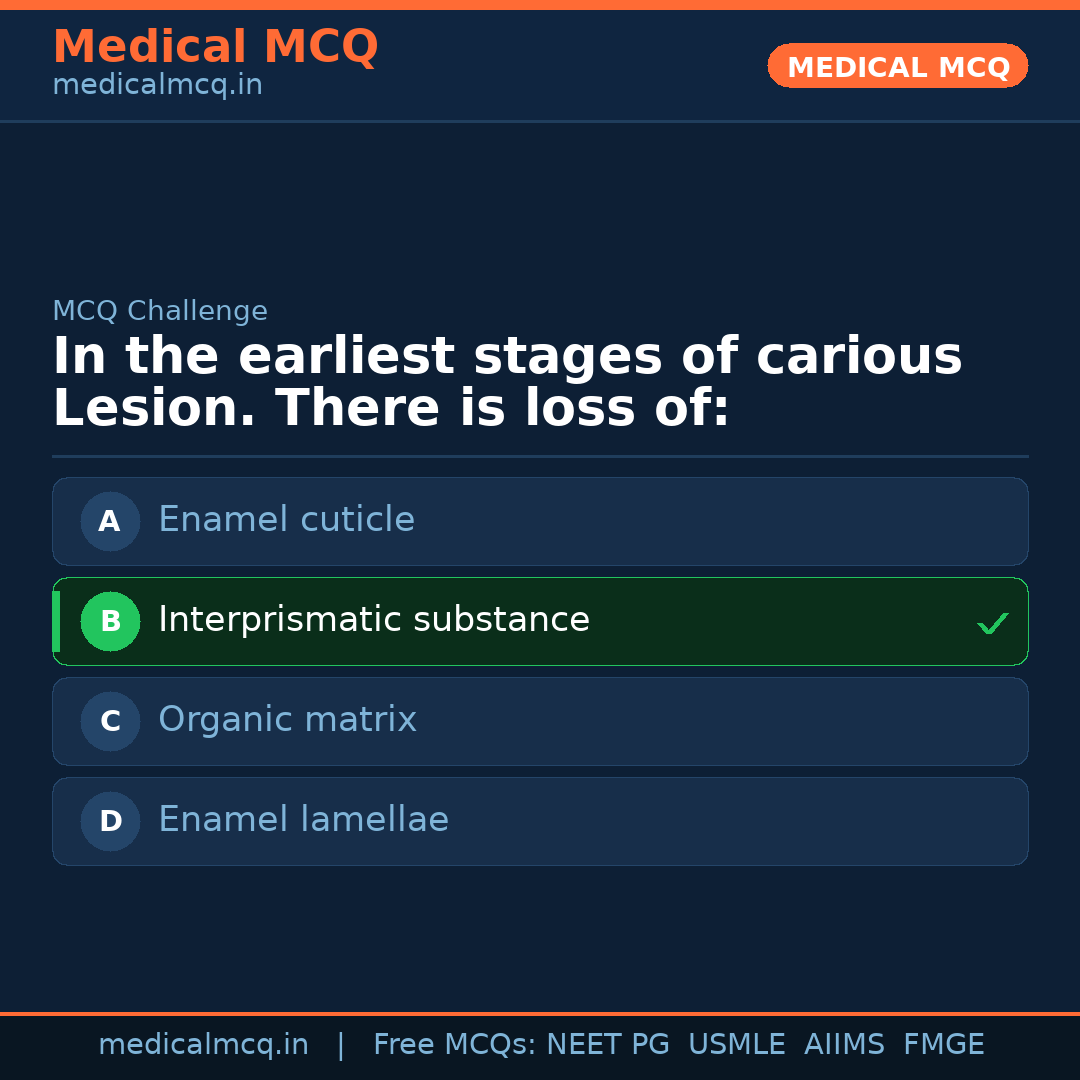Click the green left bar beside option B
Viewport: 1080px width, 1080px height.
click(55, 621)
